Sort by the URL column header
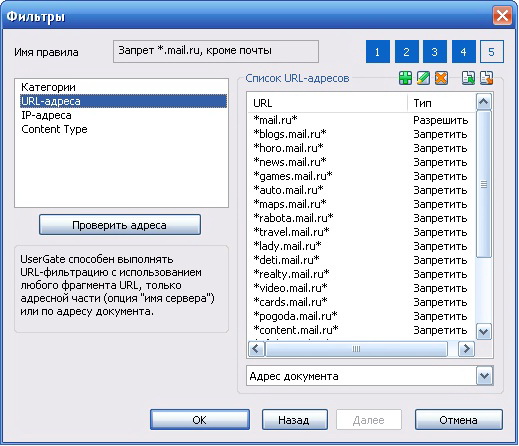Screen dimensions: 519x446 tap(328, 103)
